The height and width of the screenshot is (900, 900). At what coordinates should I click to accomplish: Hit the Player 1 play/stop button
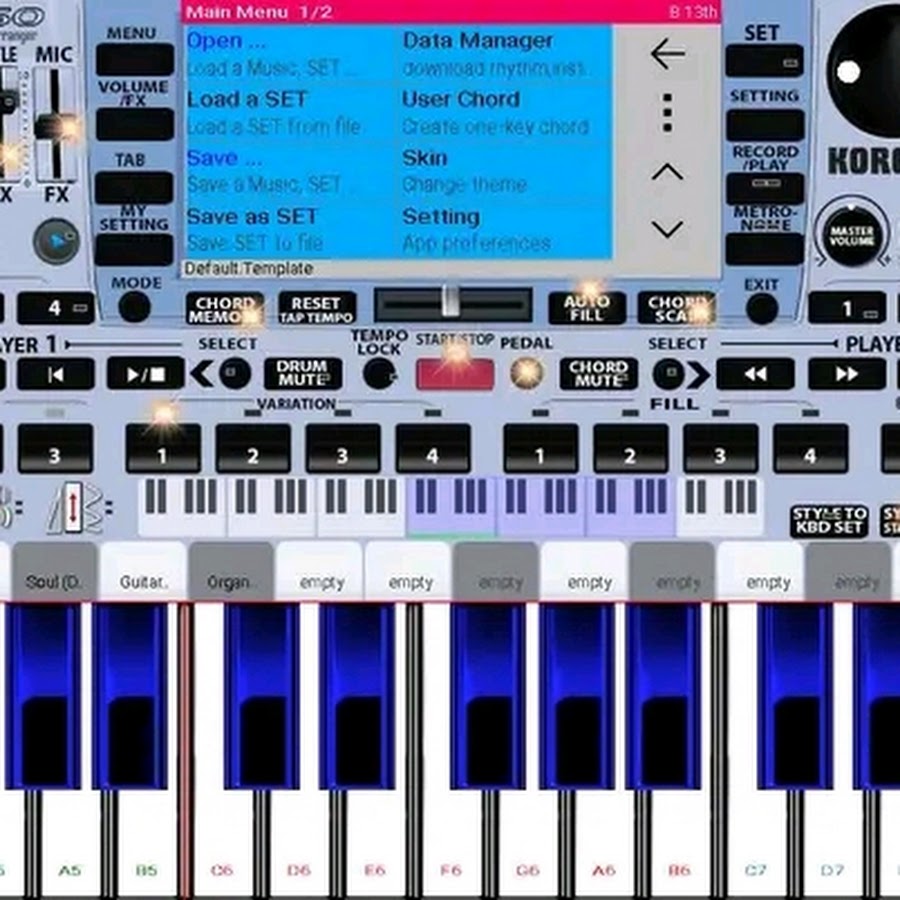click(x=145, y=374)
